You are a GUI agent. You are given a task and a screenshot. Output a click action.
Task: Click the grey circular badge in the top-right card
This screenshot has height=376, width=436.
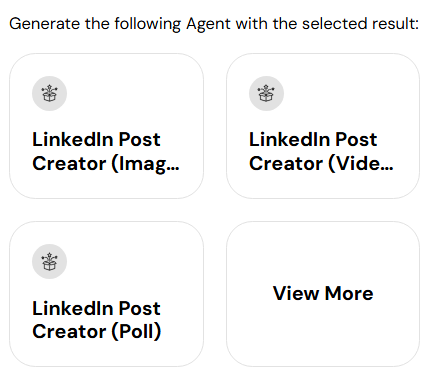(266, 93)
